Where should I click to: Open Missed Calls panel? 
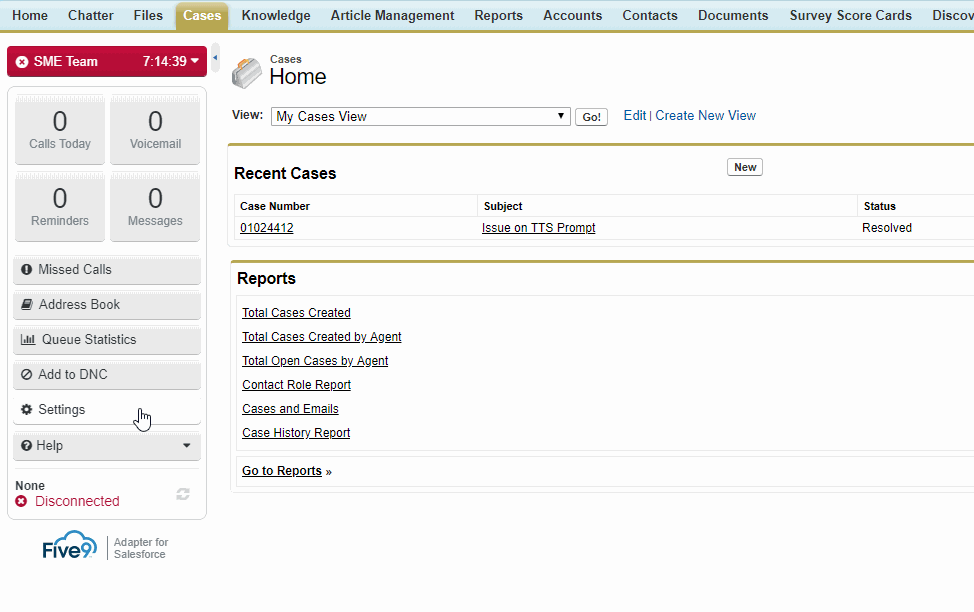coord(107,270)
